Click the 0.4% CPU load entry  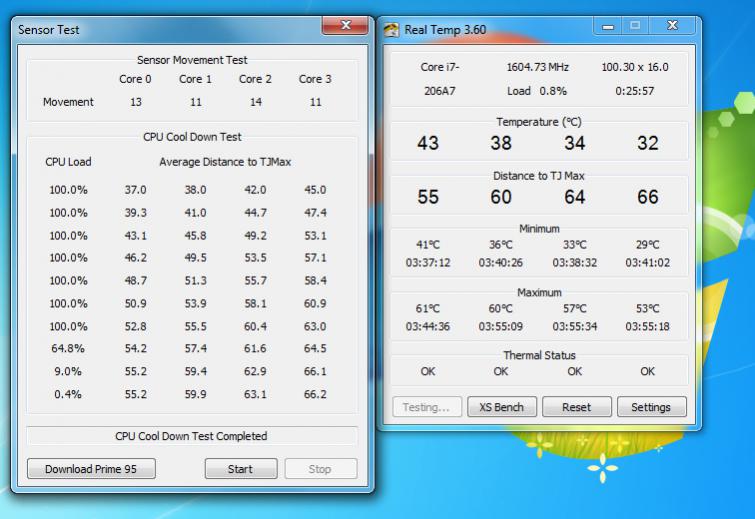[x=68, y=394]
